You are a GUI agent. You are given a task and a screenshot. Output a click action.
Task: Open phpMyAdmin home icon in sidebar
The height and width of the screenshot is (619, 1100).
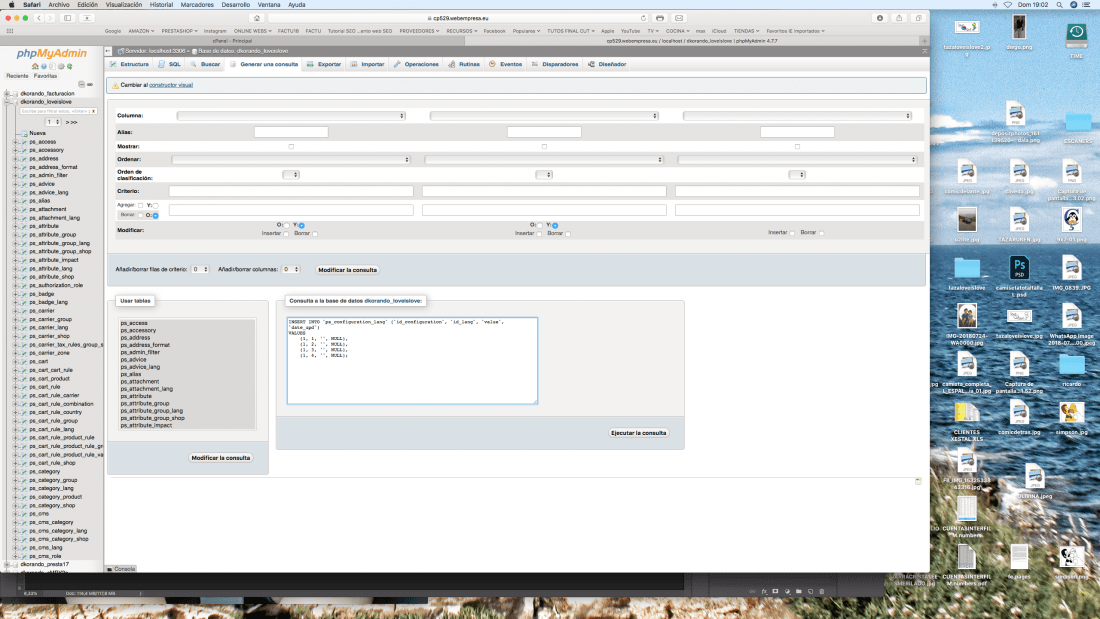tap(35, 67)
